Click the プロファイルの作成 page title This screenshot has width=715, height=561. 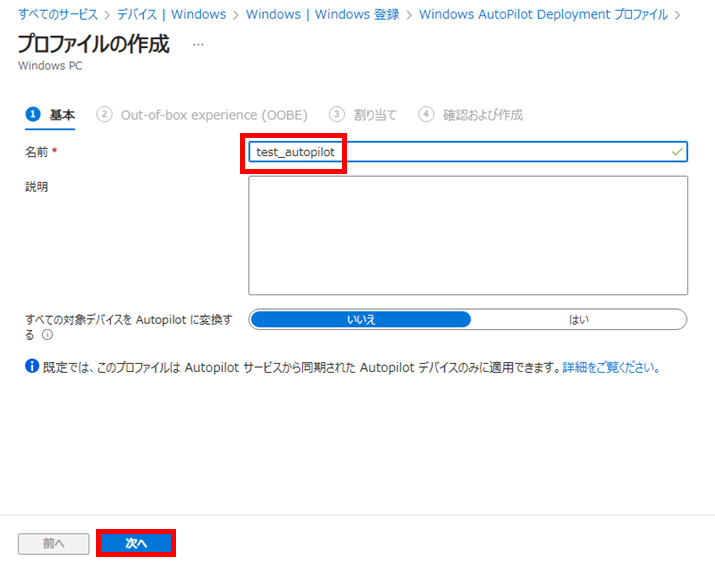[x=93, y=44]
